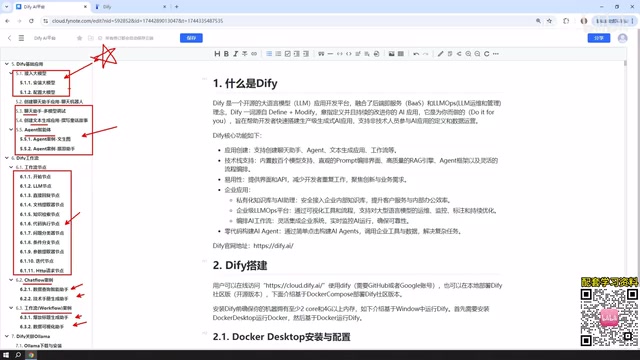Viewport: 640px width, 360px height.
Task: Jump to outline item 6.1.6.
Action: click(x=39, y=224)
